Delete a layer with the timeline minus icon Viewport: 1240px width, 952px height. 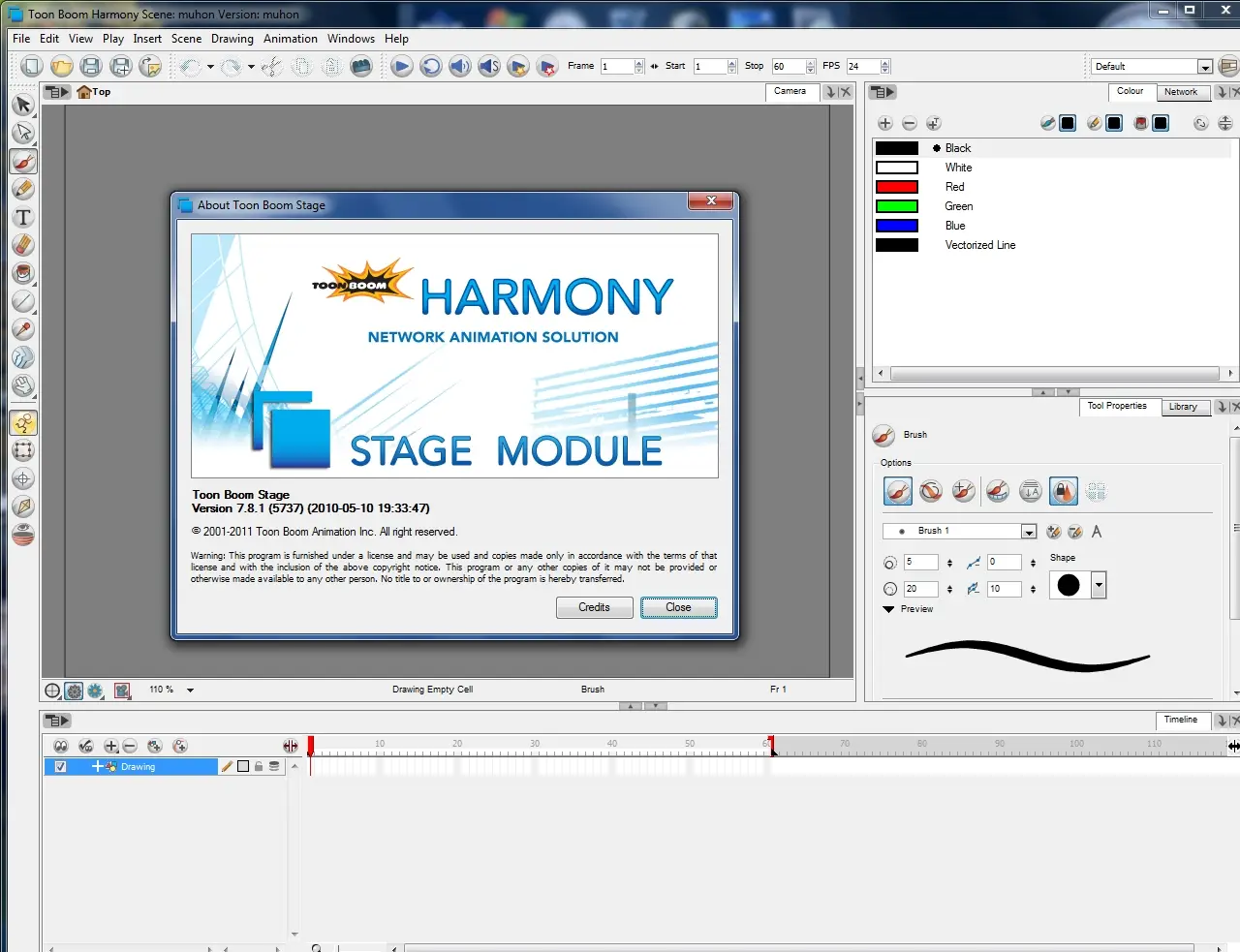tap(130, 747)
